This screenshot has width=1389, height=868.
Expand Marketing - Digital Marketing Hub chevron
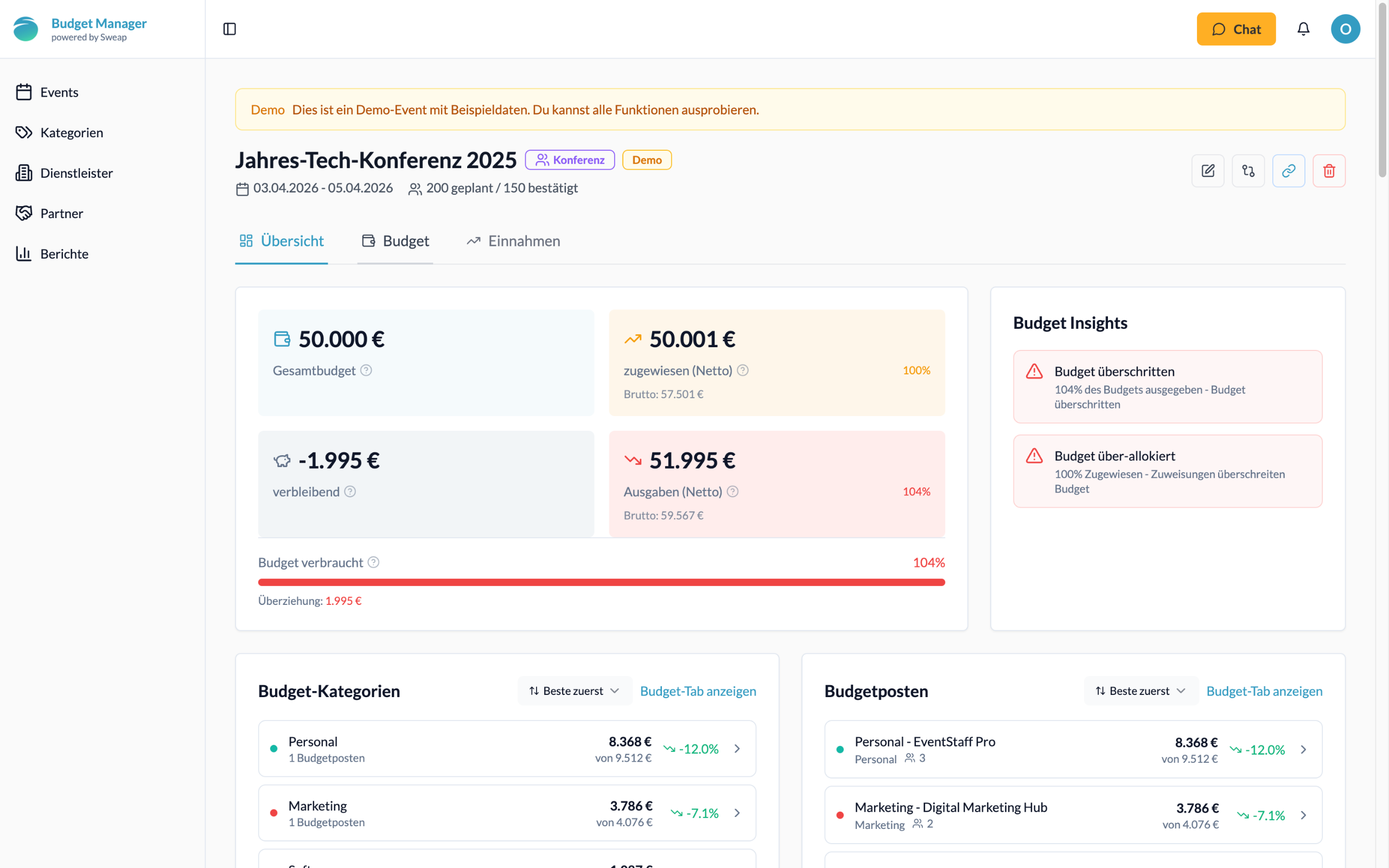(1303, 815)
